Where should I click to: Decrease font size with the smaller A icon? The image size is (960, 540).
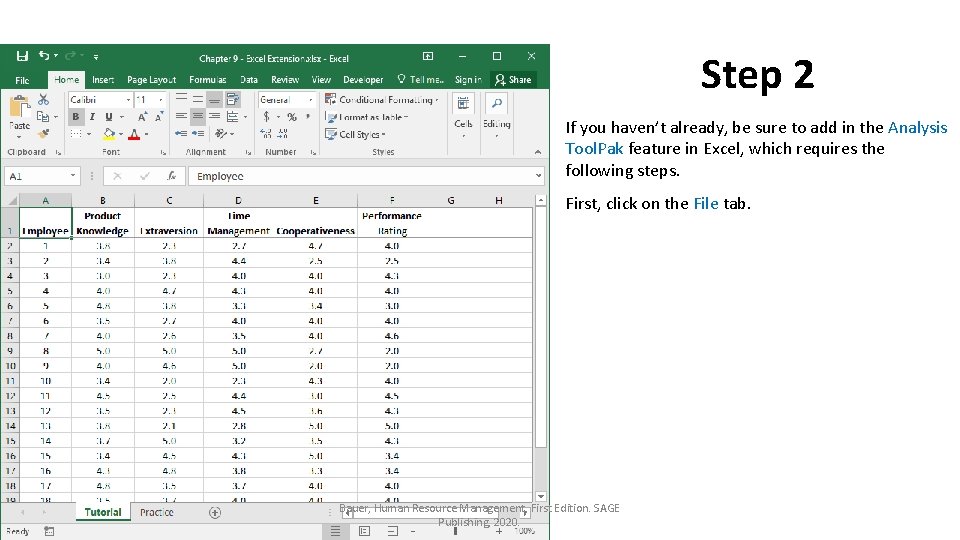159,116
